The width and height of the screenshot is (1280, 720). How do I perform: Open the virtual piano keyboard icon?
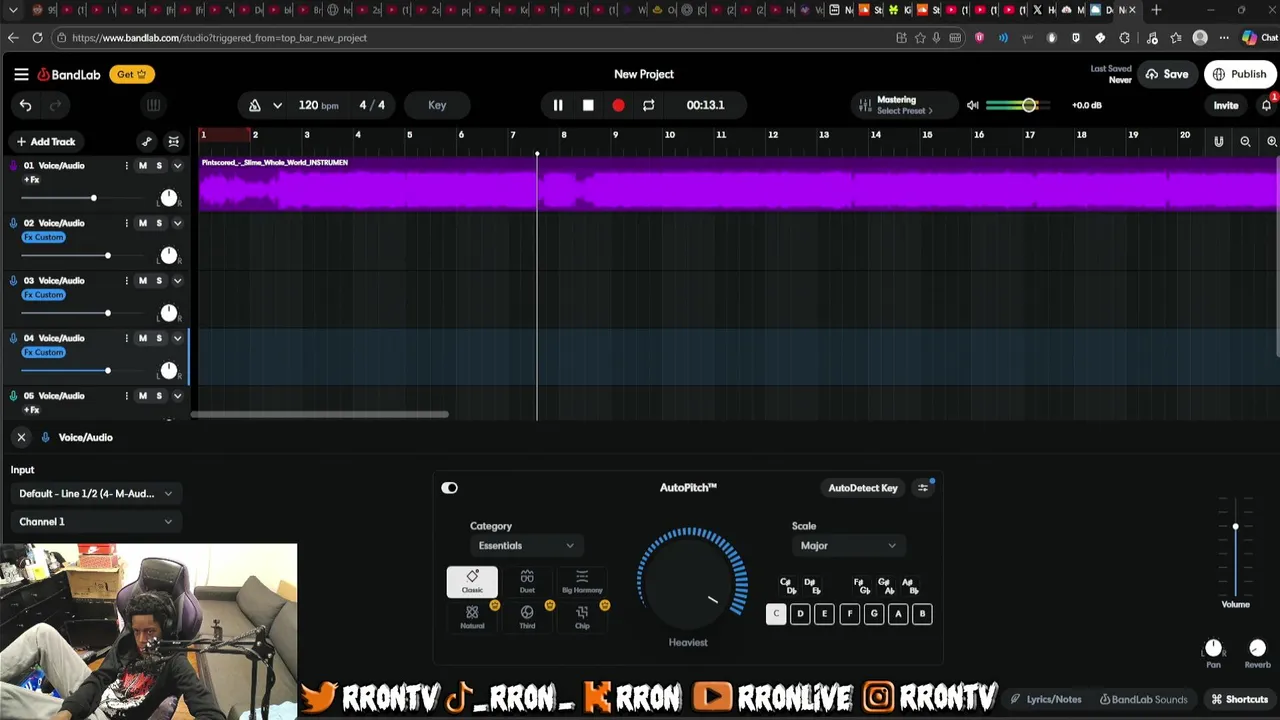[153, 105]
